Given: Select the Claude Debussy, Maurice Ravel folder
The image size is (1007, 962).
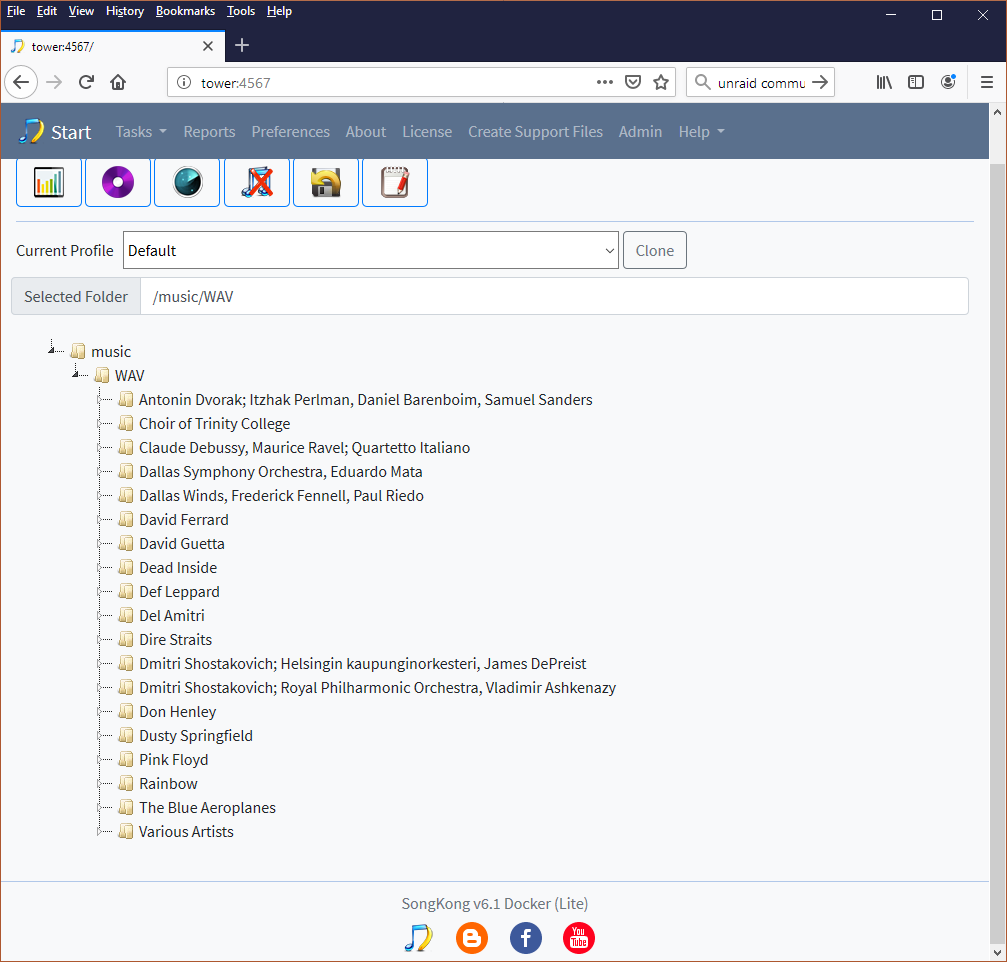Looking at the screenshot, I should [x=304, y=448].
